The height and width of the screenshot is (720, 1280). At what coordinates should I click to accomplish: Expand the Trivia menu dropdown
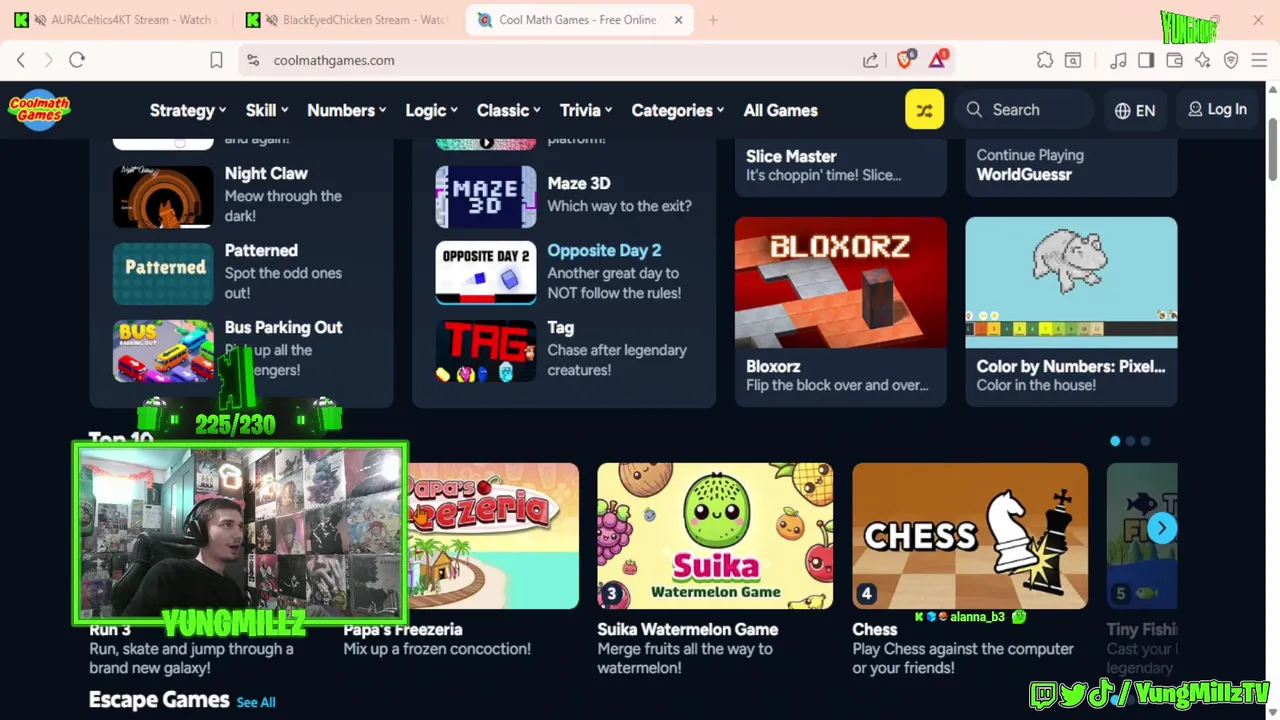pyautogui.click(x=586, y=110)
